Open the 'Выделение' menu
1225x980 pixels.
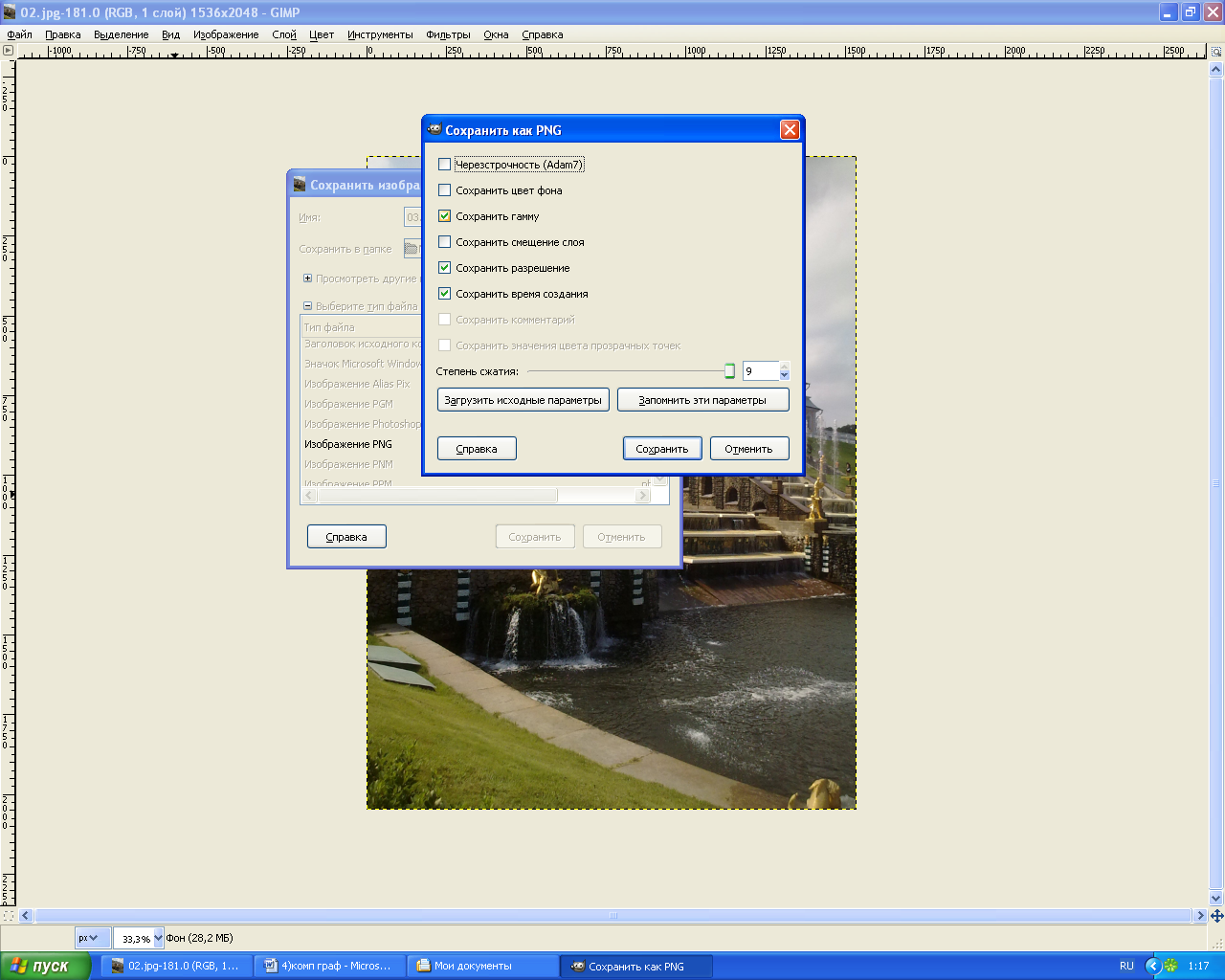(x=122, y=34)
